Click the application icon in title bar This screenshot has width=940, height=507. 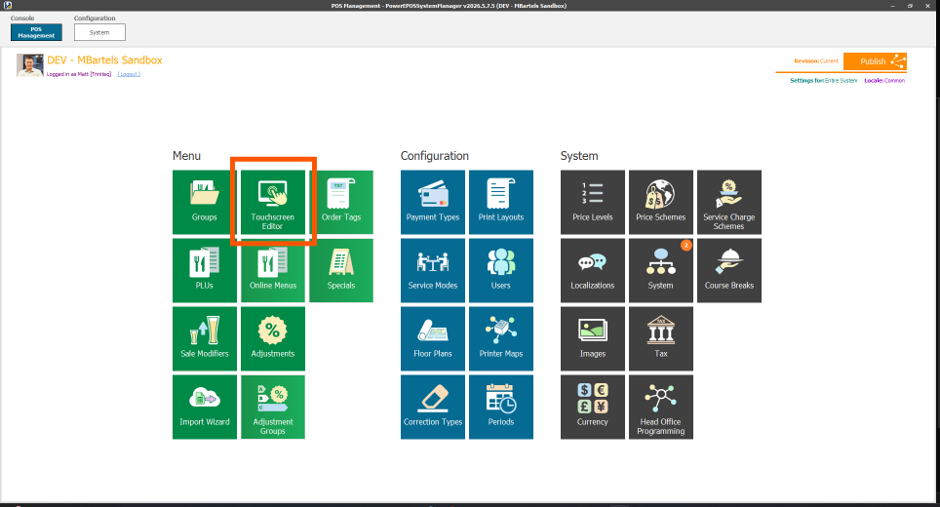point(8,5)
